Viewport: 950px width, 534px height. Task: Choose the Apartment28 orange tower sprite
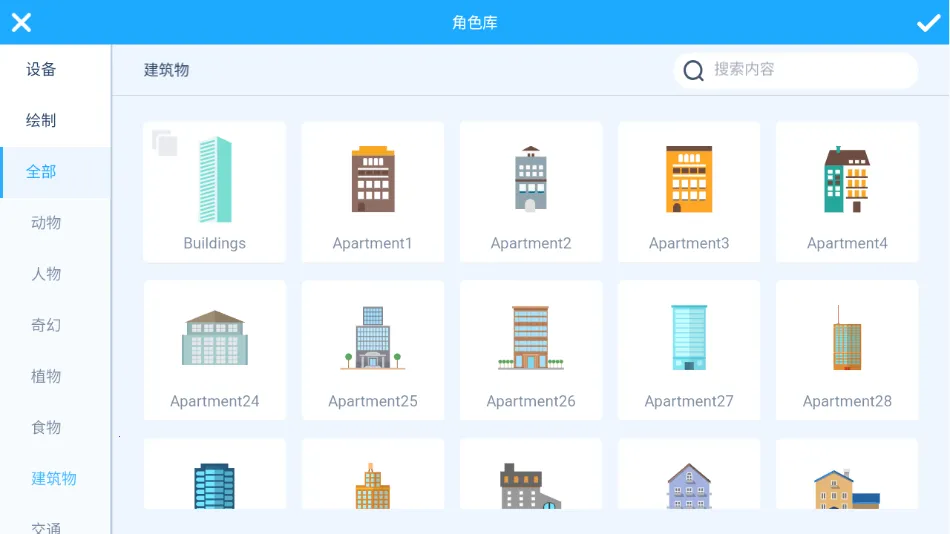pyautogui.click(x=847, y=350)
